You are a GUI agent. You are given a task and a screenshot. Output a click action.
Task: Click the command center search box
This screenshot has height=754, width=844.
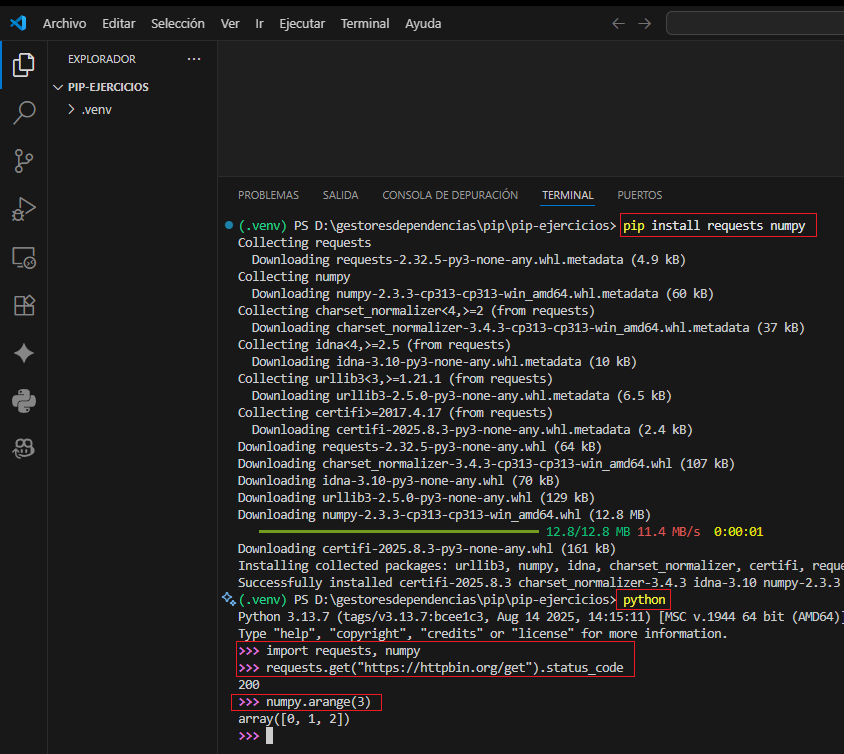755,23
